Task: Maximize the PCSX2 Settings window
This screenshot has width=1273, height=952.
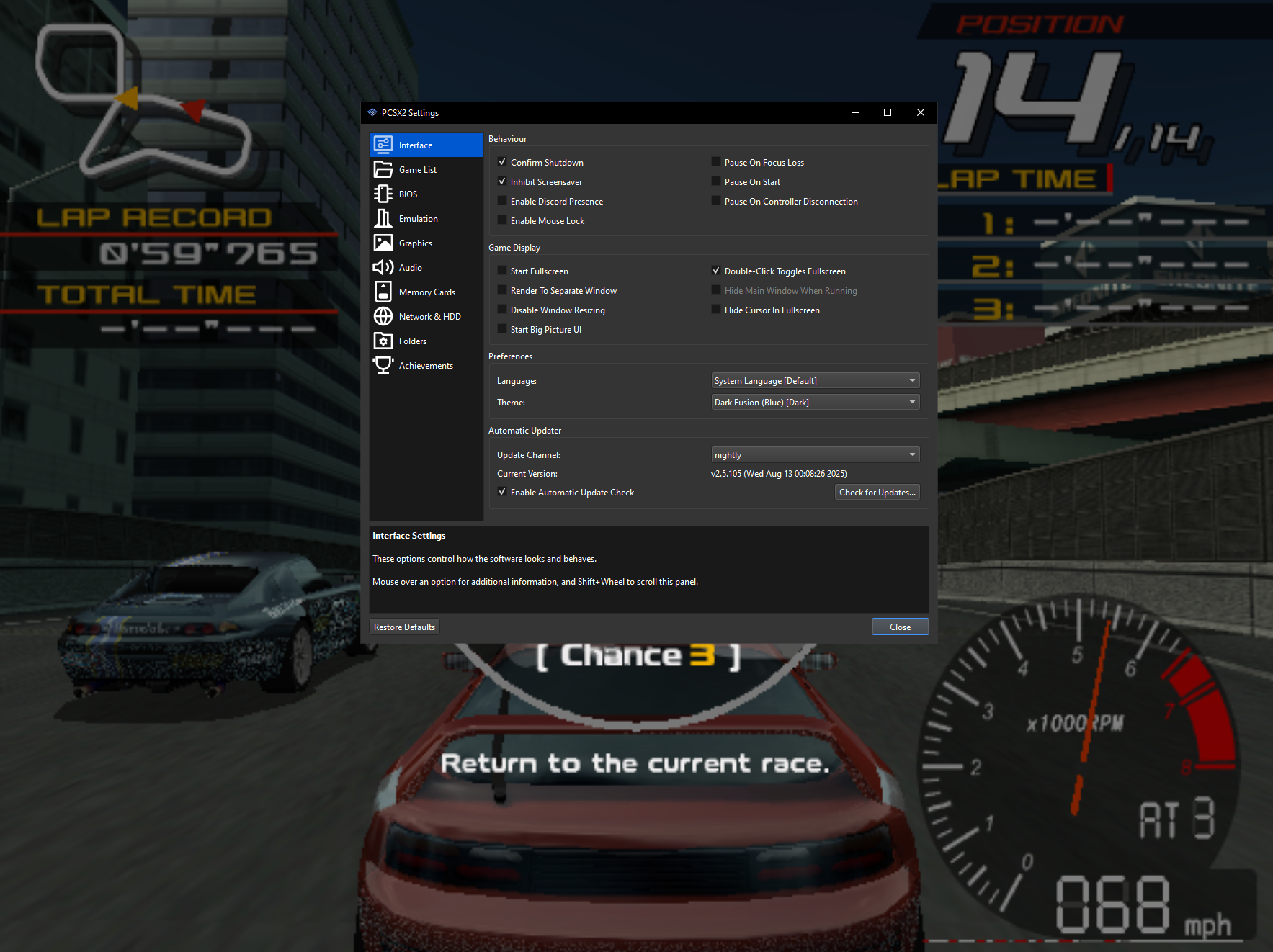Action: click(888, 112)
